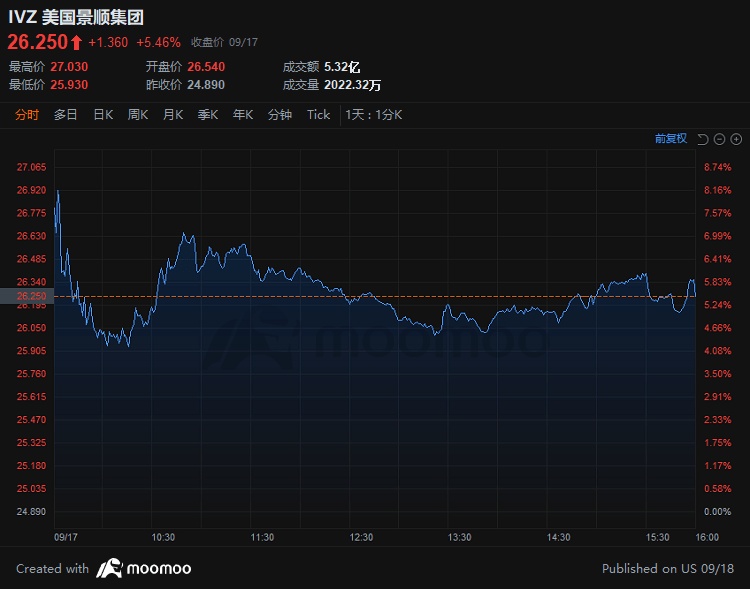Open the 前复权 adjustment dropdown
Screen dimensions: 750x589
(671, 139)
